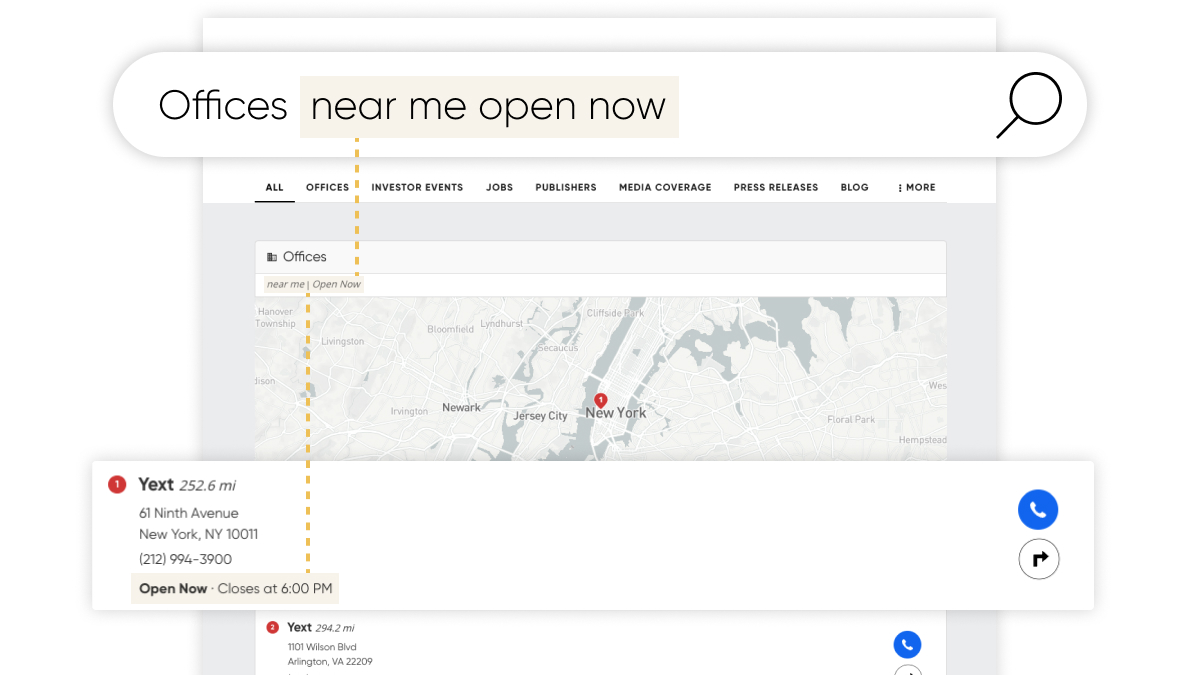Click the Offices building icon in header

272,257
